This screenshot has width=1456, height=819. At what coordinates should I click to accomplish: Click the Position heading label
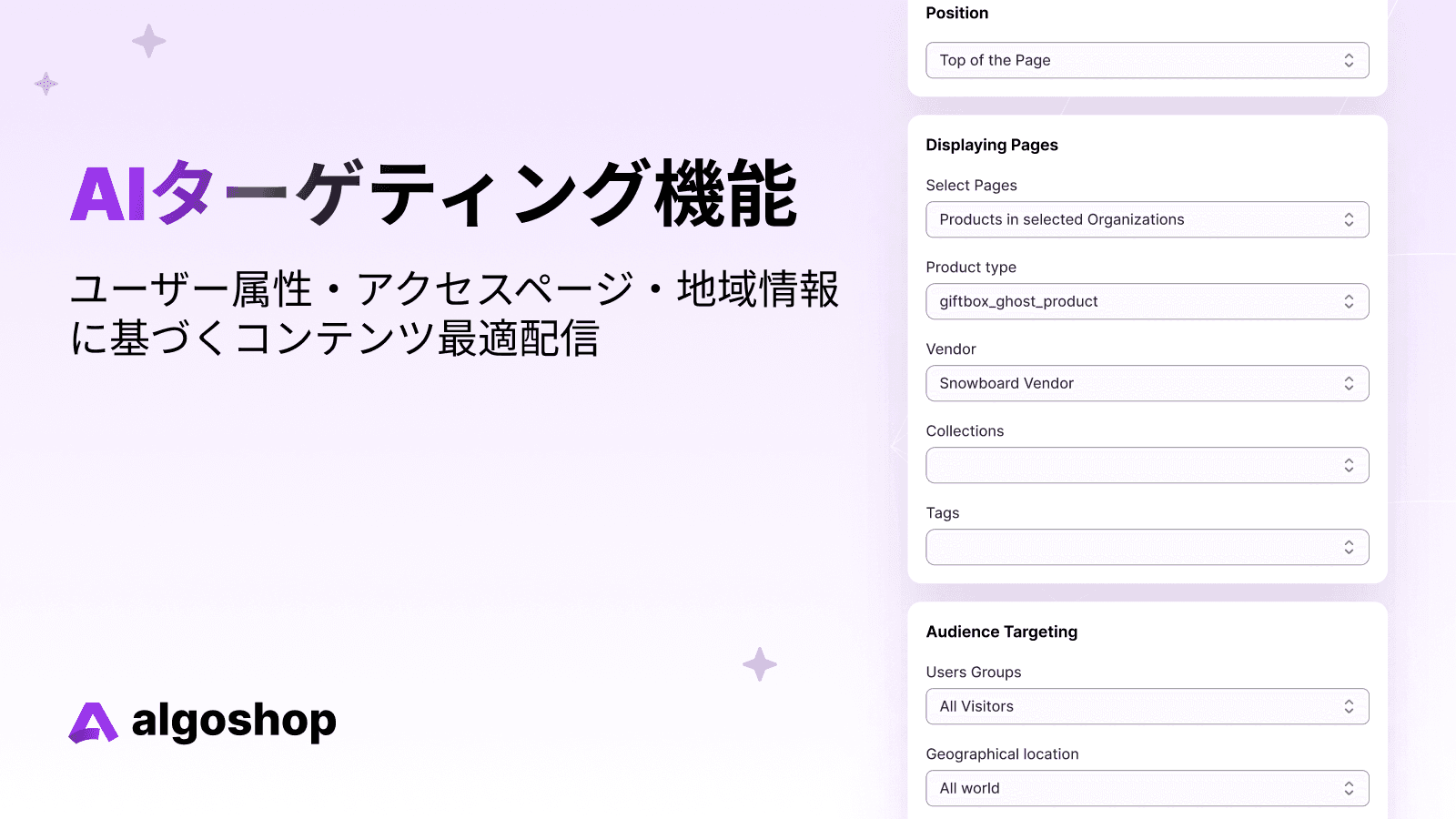(x=957, y=13)
